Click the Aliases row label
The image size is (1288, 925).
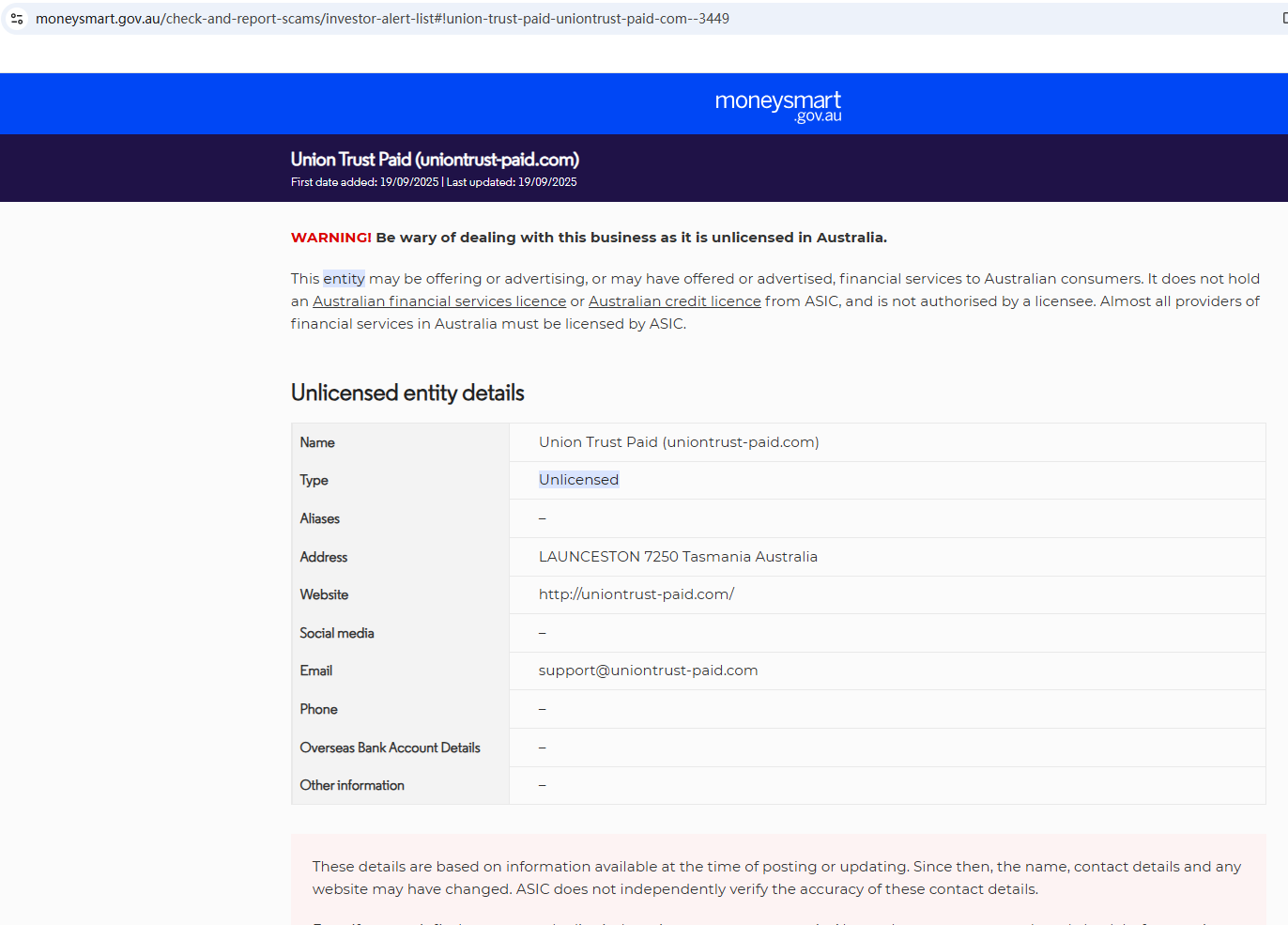tap(320, 518)
